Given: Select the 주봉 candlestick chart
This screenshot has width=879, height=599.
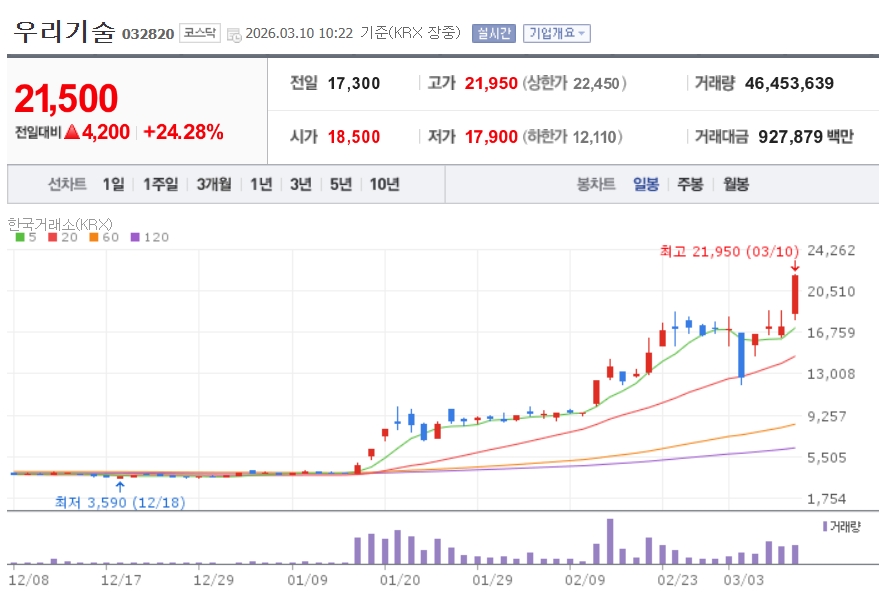Looking at the screenshot, I should click(x=690, y=184).
